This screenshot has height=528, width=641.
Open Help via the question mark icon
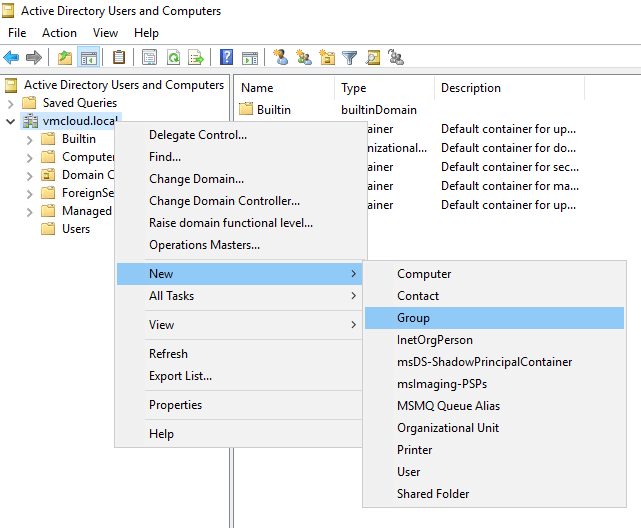pyautogui.click(x=226, y=58)
